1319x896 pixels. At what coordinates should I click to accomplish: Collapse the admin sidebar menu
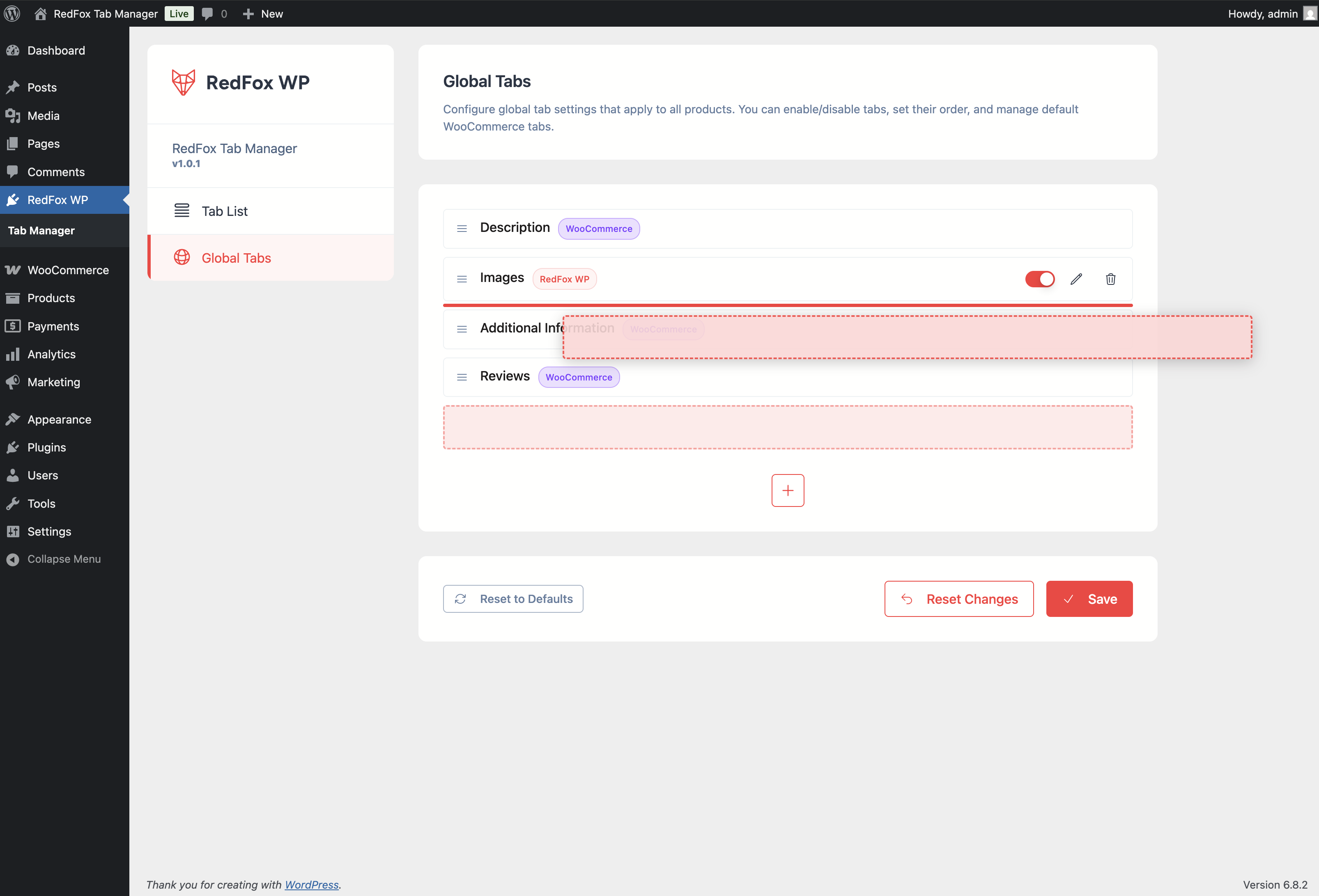tap(65, 559)
